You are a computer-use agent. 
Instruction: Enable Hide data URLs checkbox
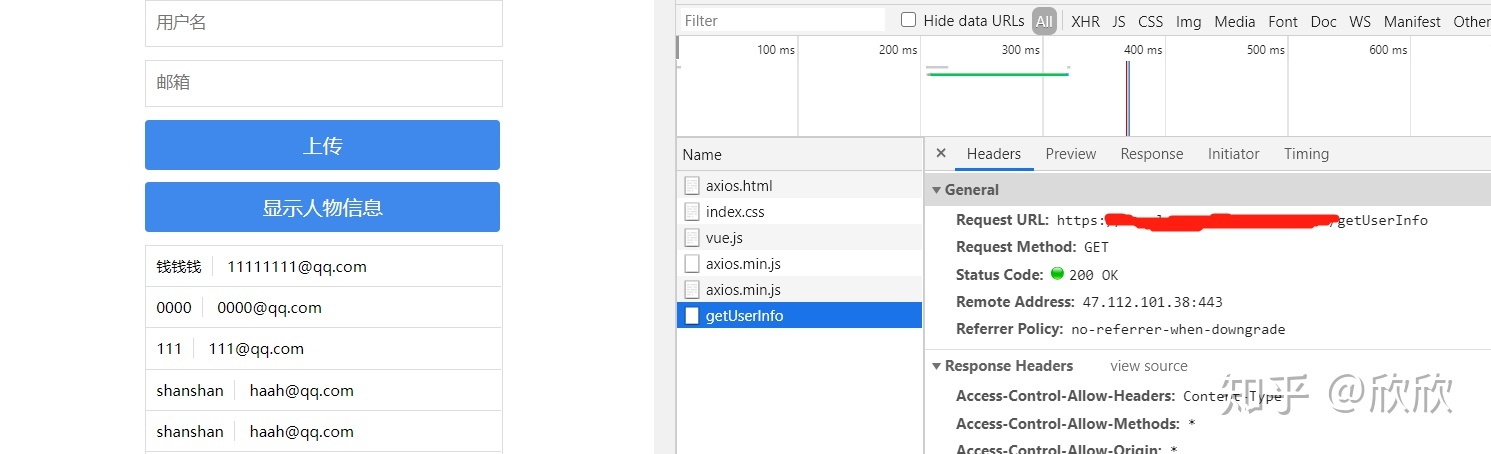tap(908, 20)
